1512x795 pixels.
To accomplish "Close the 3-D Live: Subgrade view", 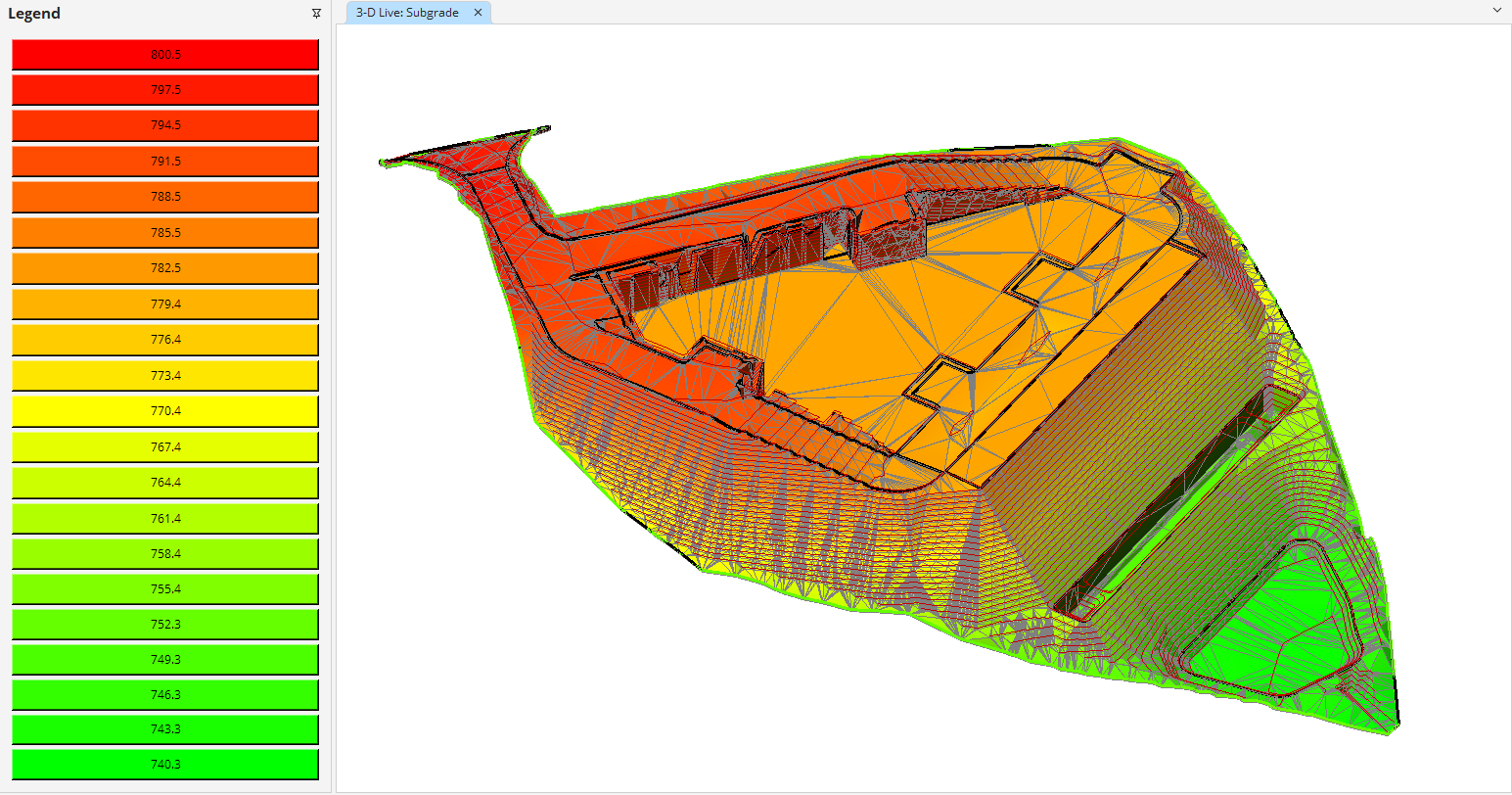I will [x=478, y=13].
